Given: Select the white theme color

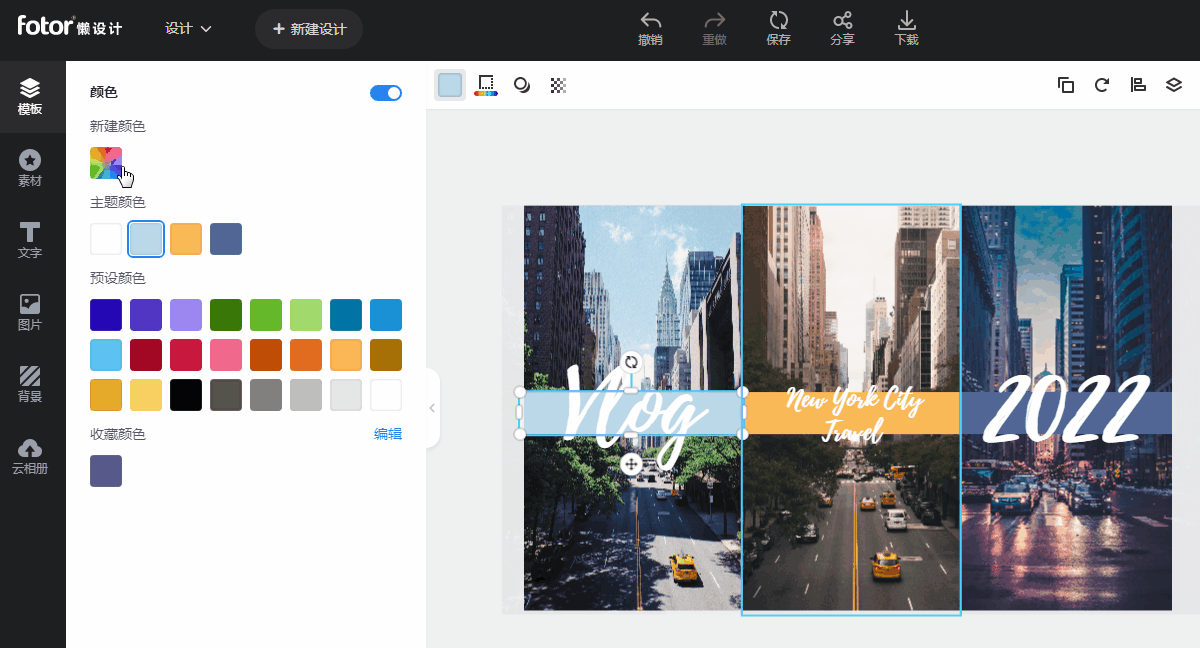Looking at the screenshot, I should [x=106, y=239].
